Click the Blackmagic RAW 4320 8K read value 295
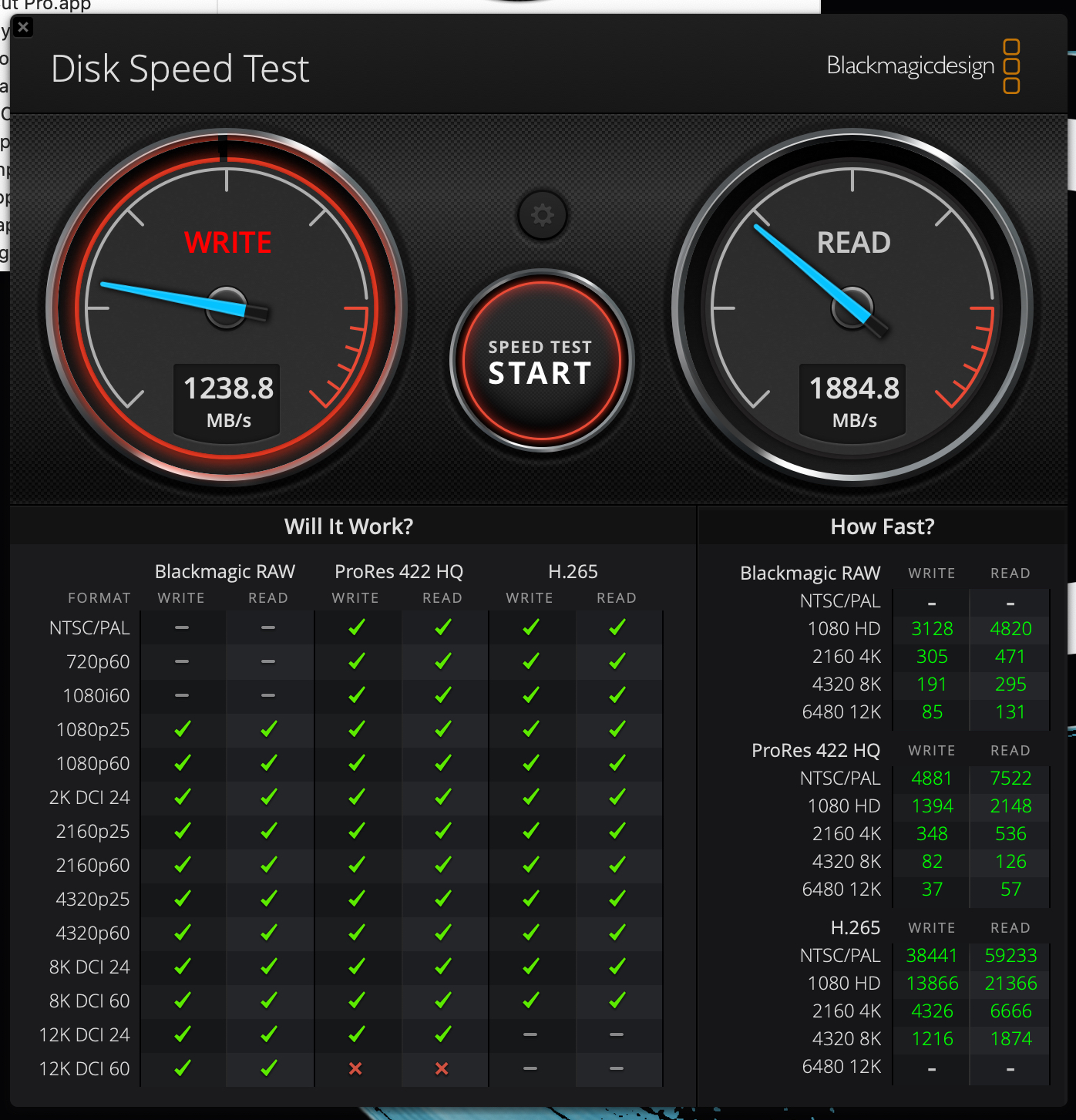The width and height of the screenshot is (1076, 1120). [1010, 684]
